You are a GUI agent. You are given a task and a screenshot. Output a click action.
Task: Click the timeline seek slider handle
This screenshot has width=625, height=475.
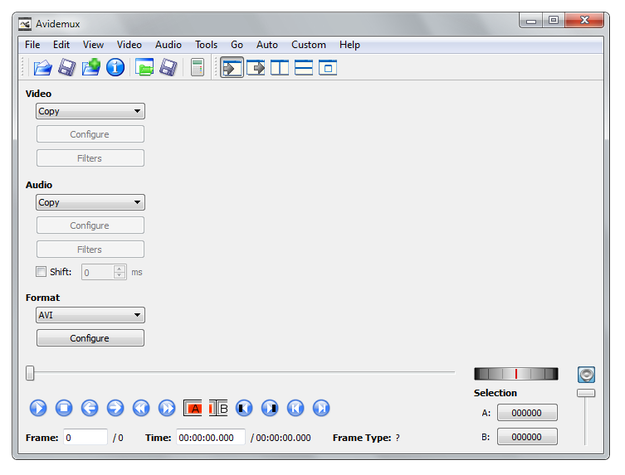click(30, 373)
